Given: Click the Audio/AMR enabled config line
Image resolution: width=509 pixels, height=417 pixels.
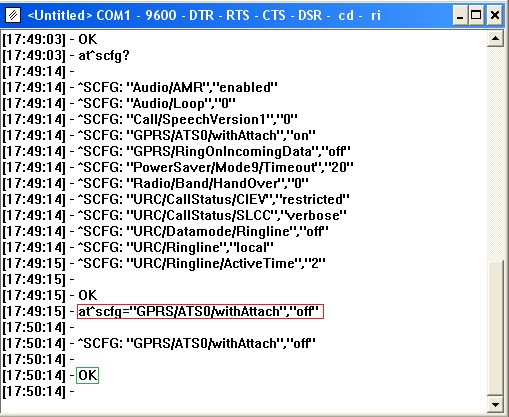Looking at the screenshot, I should point(140,87).
